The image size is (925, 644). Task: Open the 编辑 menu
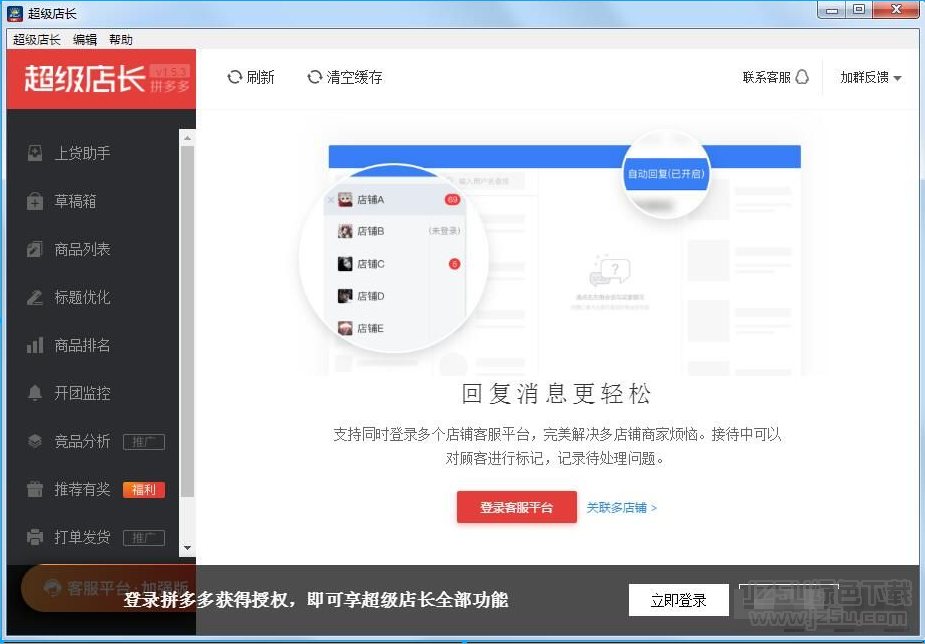click(84, 40)
